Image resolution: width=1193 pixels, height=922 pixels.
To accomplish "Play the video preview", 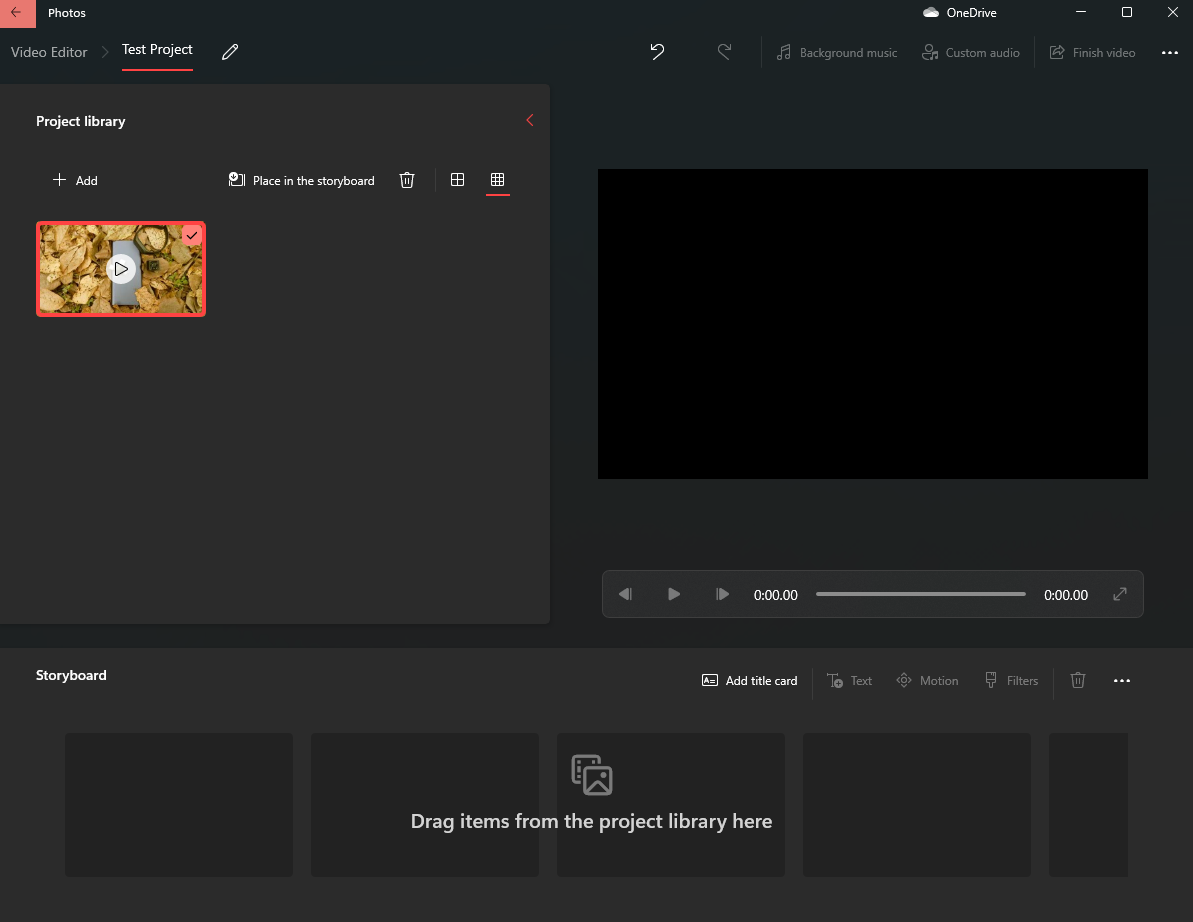I will (x=673, y=594).
